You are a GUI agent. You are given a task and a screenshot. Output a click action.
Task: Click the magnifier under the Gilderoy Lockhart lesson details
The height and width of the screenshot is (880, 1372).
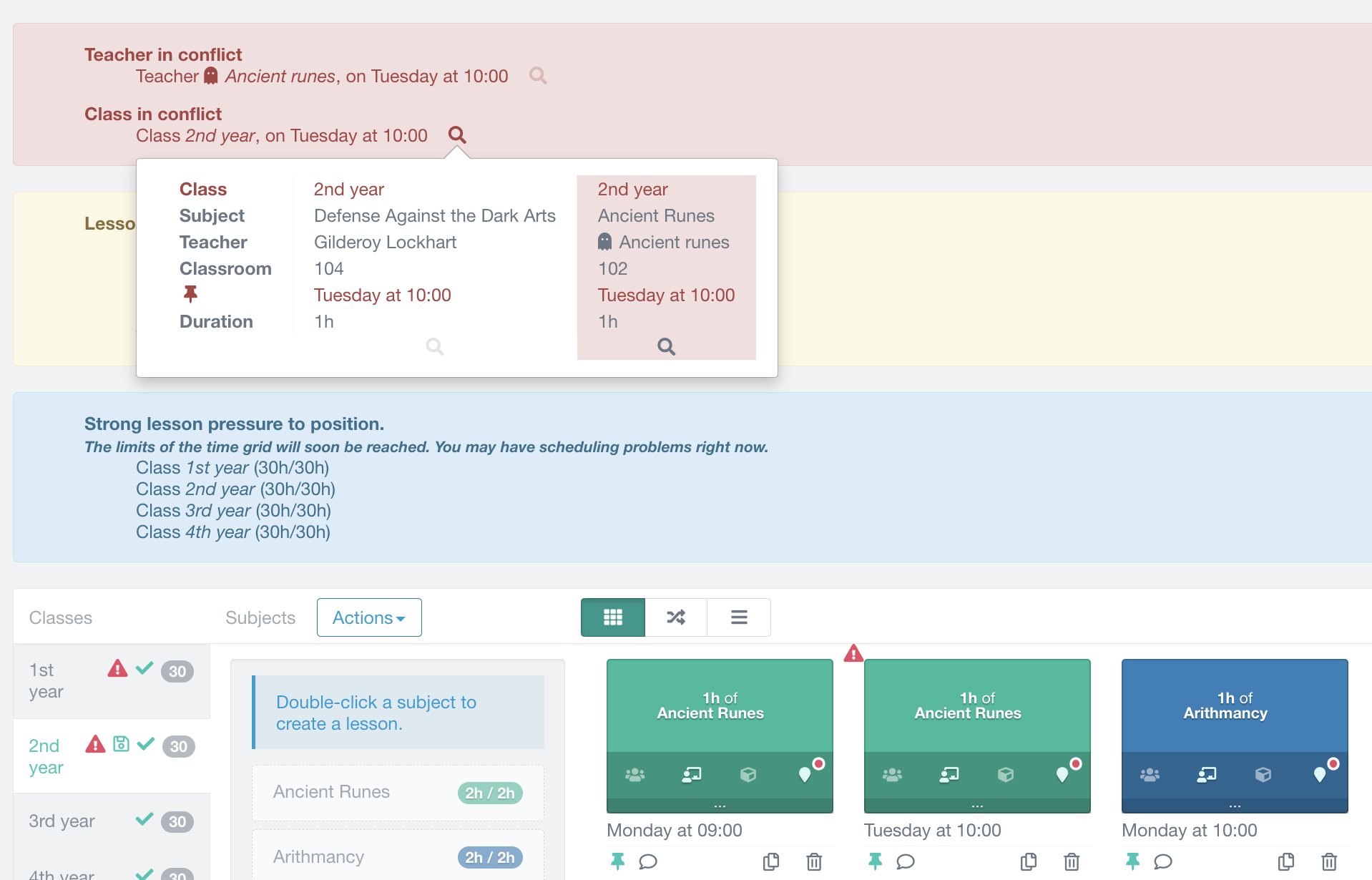[x=435, y=346]
